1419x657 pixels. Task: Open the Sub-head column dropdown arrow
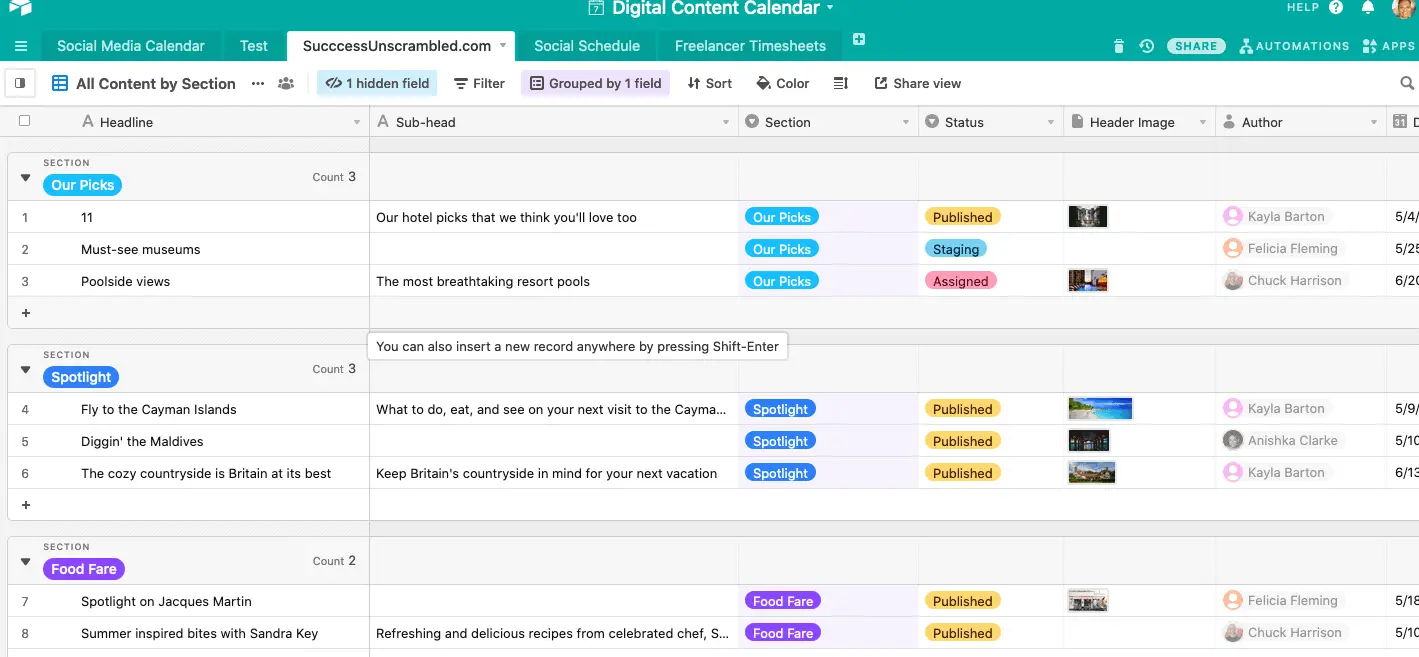pos(727,123)
